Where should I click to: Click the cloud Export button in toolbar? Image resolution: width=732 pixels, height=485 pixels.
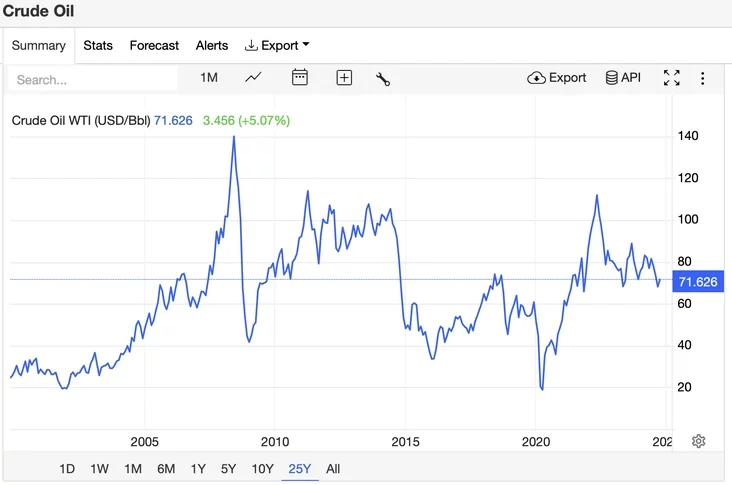point(557,78)
